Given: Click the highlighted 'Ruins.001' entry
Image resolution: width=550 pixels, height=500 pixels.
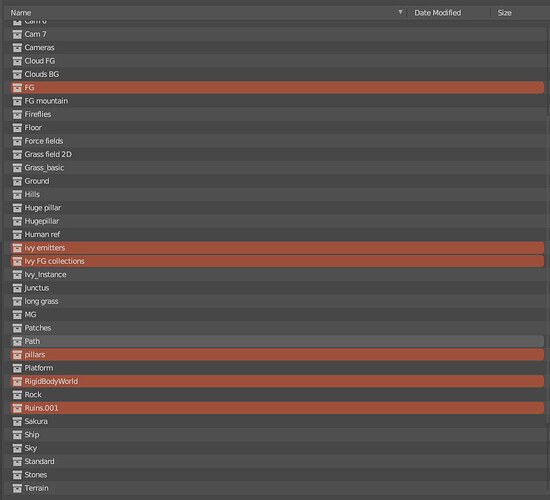Looking at the screenshot, I should pyautogui.click(x=277, y=408).
